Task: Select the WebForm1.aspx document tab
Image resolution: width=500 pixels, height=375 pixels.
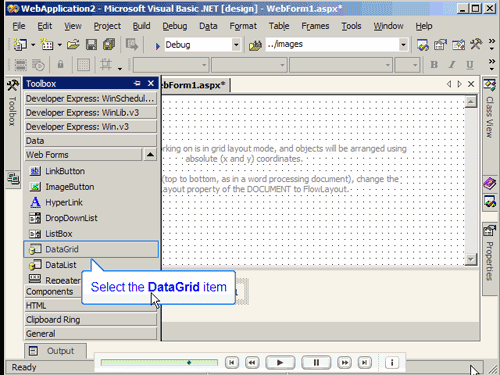Action: coord(195,85)
